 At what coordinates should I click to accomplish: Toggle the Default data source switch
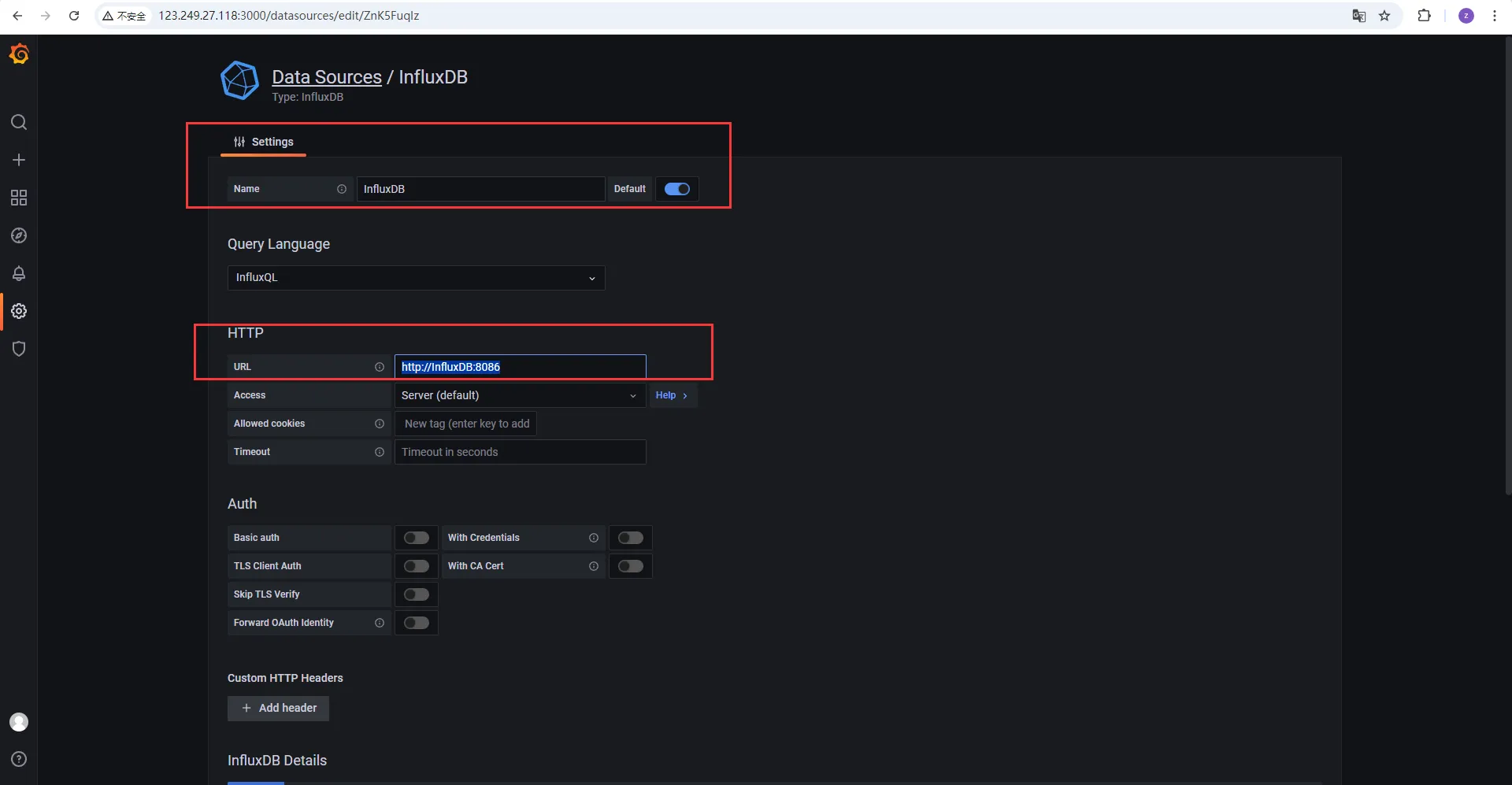(677, 189)
